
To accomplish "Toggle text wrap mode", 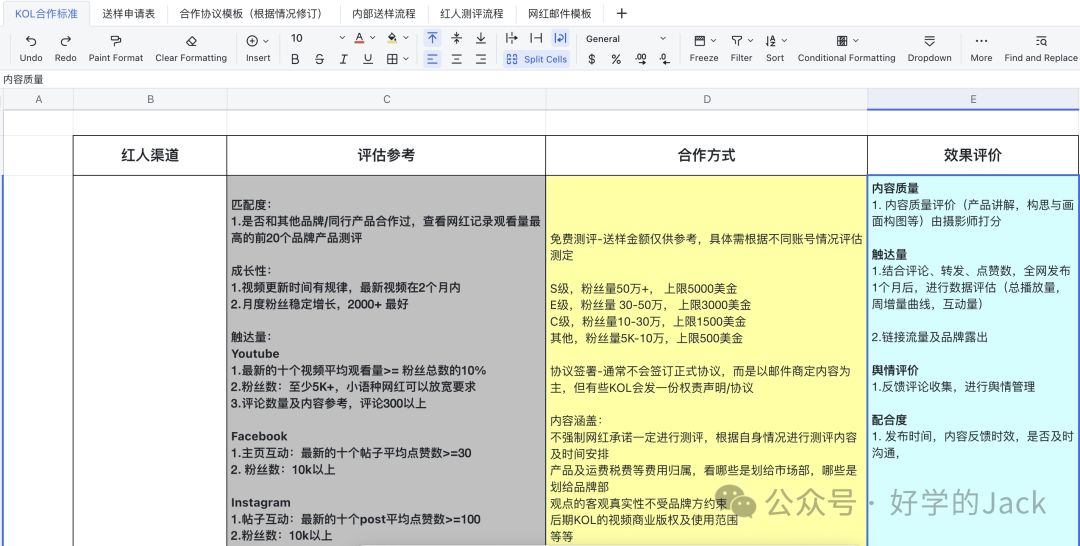I will (561, 39).
